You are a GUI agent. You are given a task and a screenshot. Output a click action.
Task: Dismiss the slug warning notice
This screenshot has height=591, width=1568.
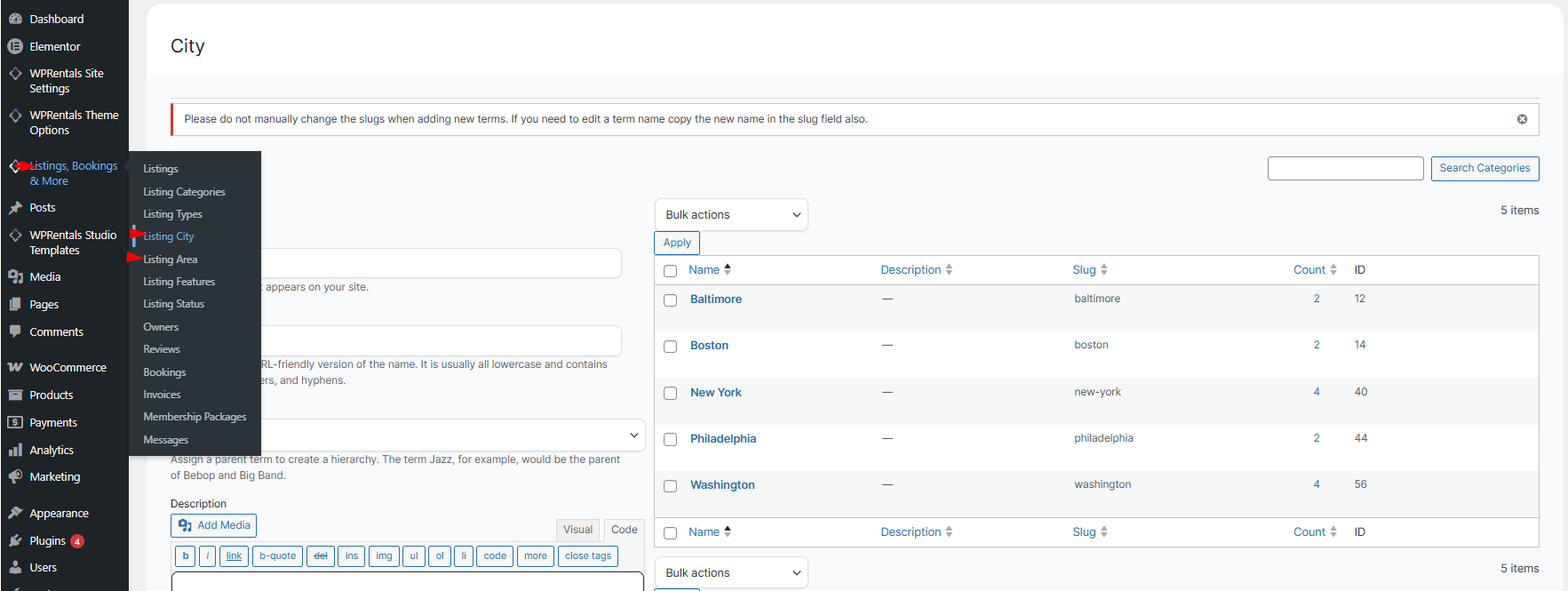[x=1522, y=119]
